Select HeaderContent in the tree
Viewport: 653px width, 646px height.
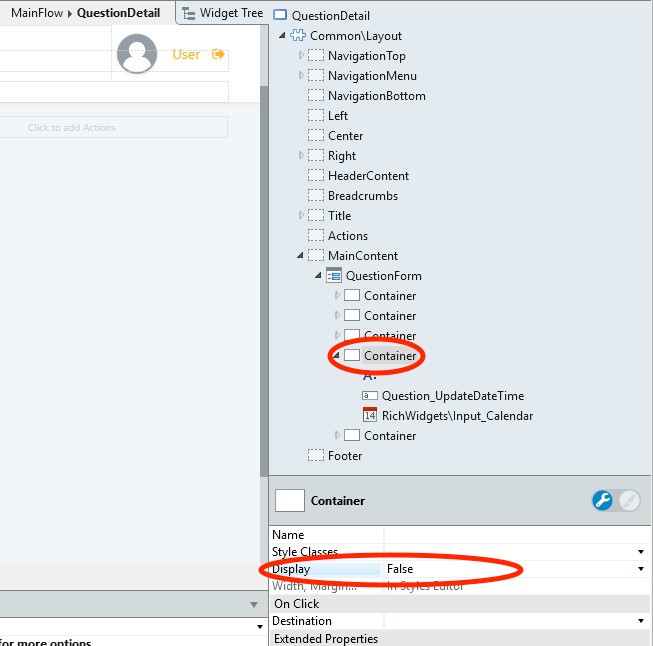point(368,176)
